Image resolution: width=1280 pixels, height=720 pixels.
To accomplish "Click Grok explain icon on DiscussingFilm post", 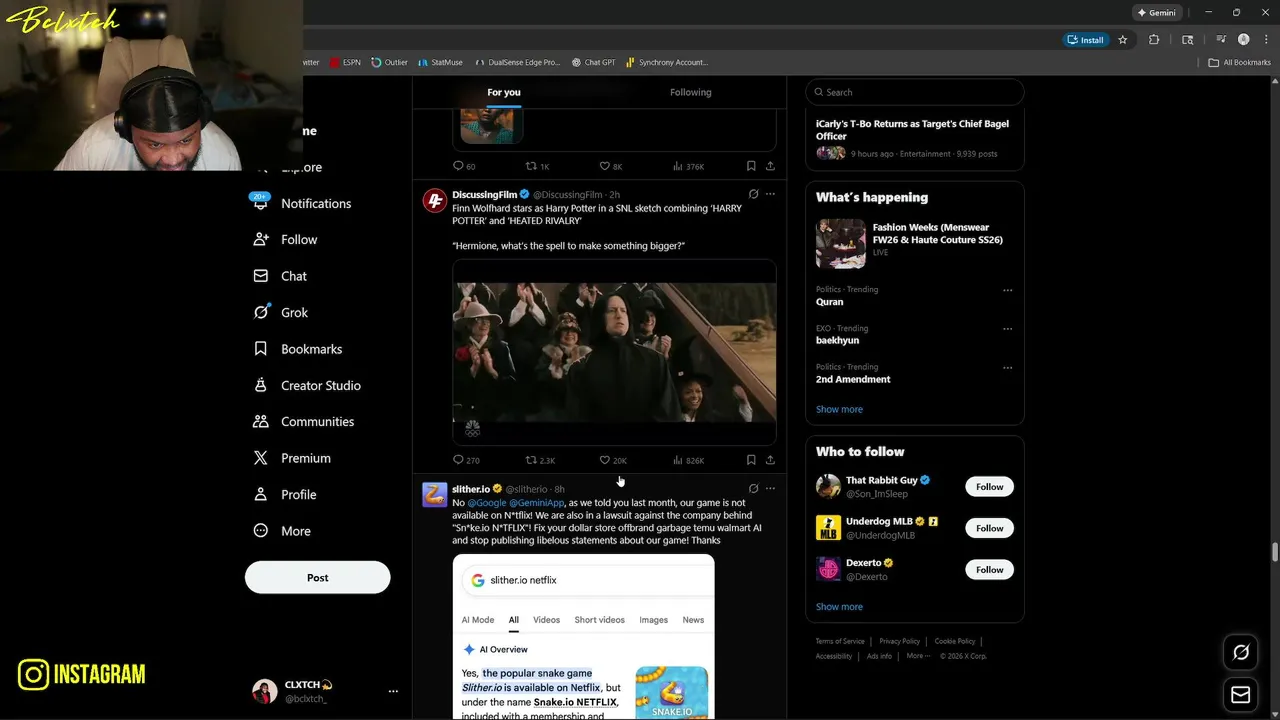I will pyautogui.click(x=753, y=194).
